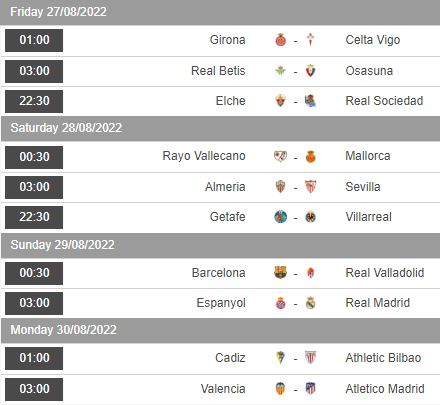Click the Celta Vigo crest icon
The image size is (440, 405).
coord(310,40)
